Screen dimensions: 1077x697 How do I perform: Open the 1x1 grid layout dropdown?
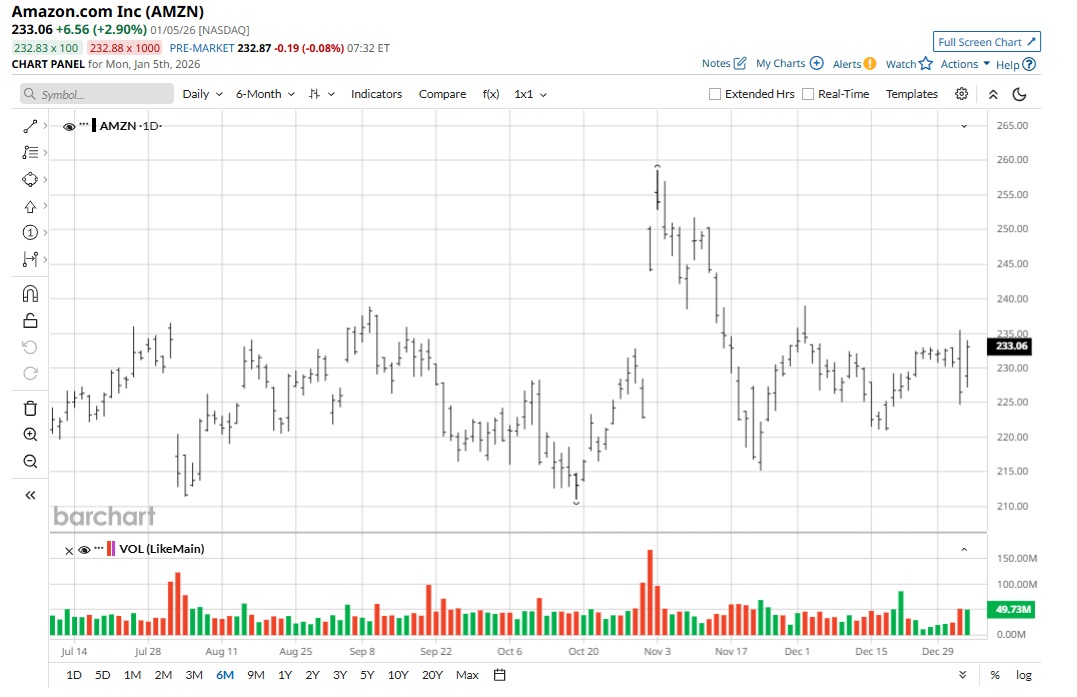(x=530, y=94)
